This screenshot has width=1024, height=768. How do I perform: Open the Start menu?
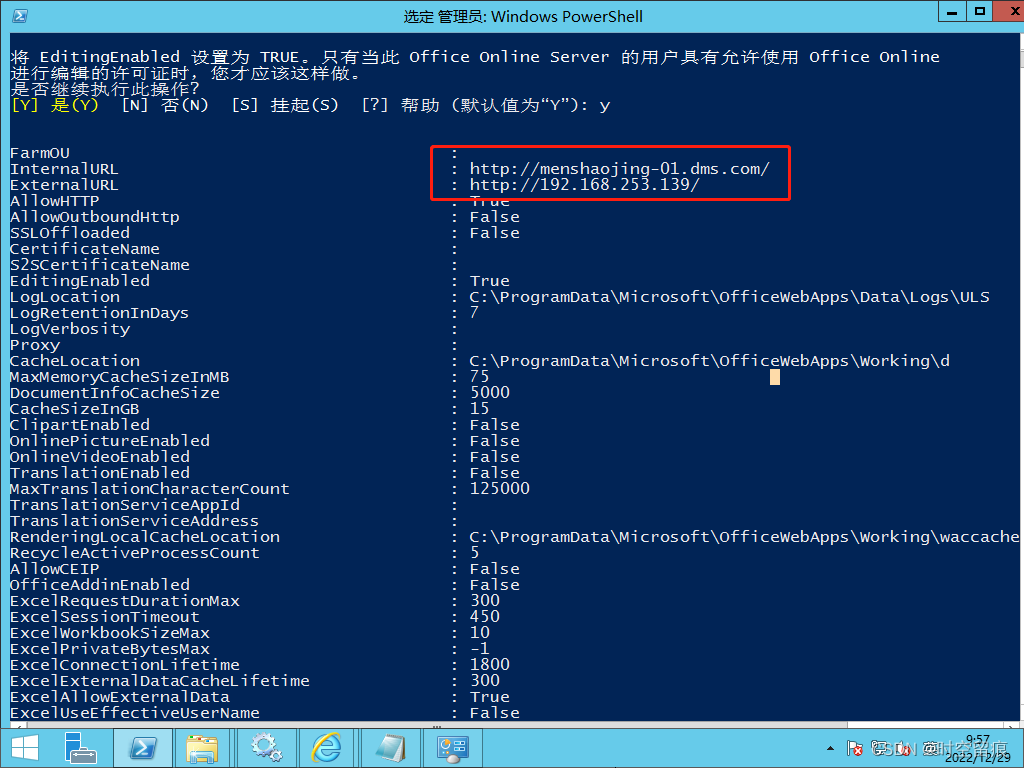24,748
